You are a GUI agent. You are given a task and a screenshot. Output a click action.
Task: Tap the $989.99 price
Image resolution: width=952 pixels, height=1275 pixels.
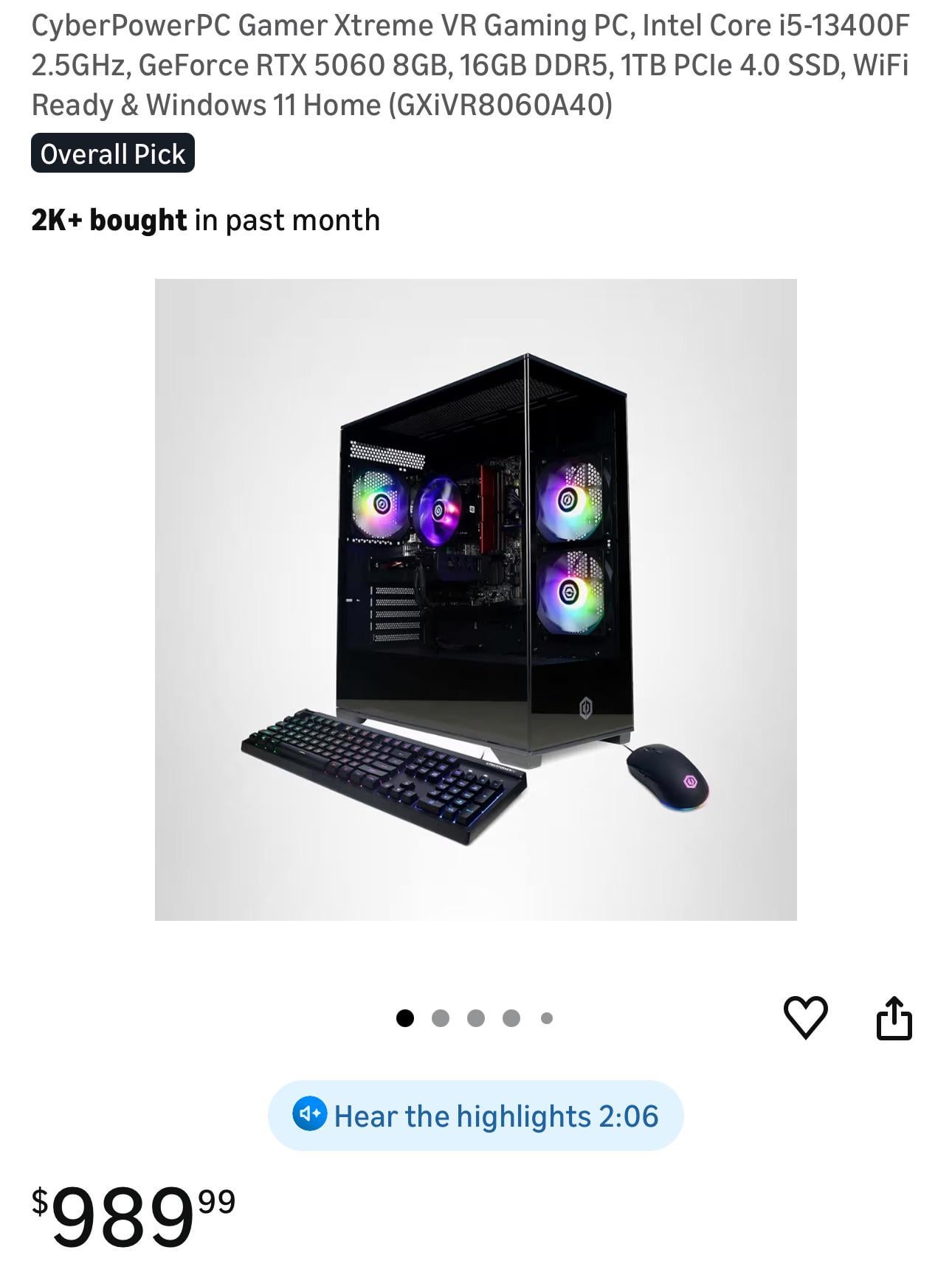pyautogui.click(x=134, y=1215)
